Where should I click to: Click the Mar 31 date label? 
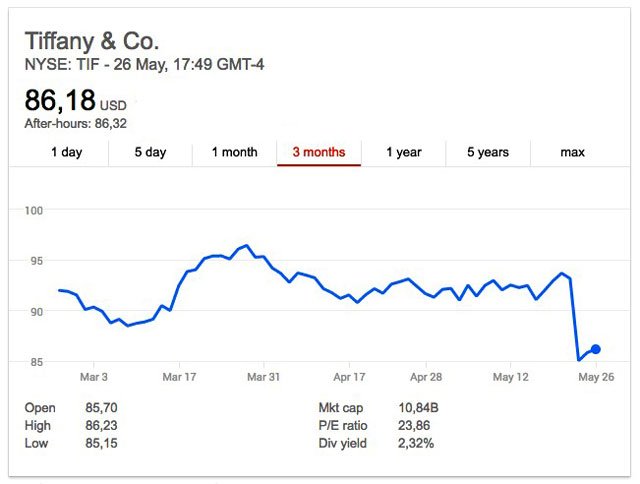pyautogui.click(x=264, y=377)
